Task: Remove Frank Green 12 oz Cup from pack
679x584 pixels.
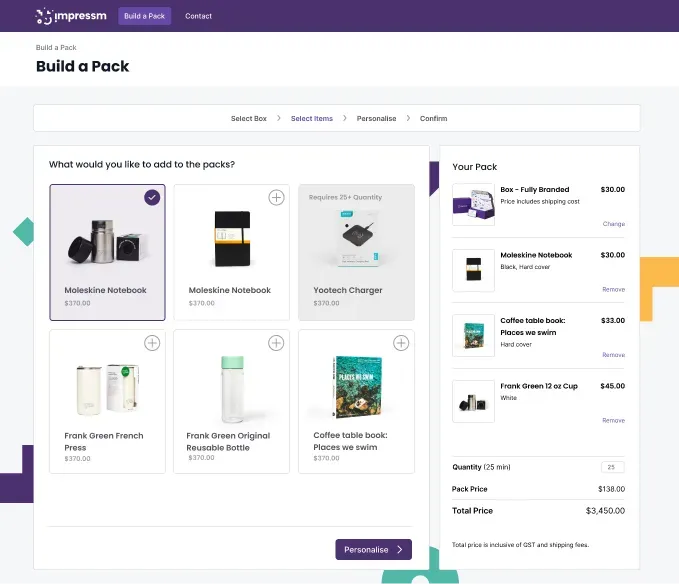Action: 613,420
